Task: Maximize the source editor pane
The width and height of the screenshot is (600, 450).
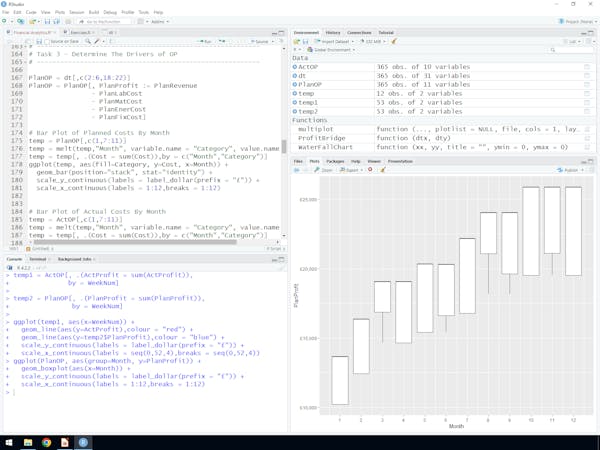Action: pos(281,33)
